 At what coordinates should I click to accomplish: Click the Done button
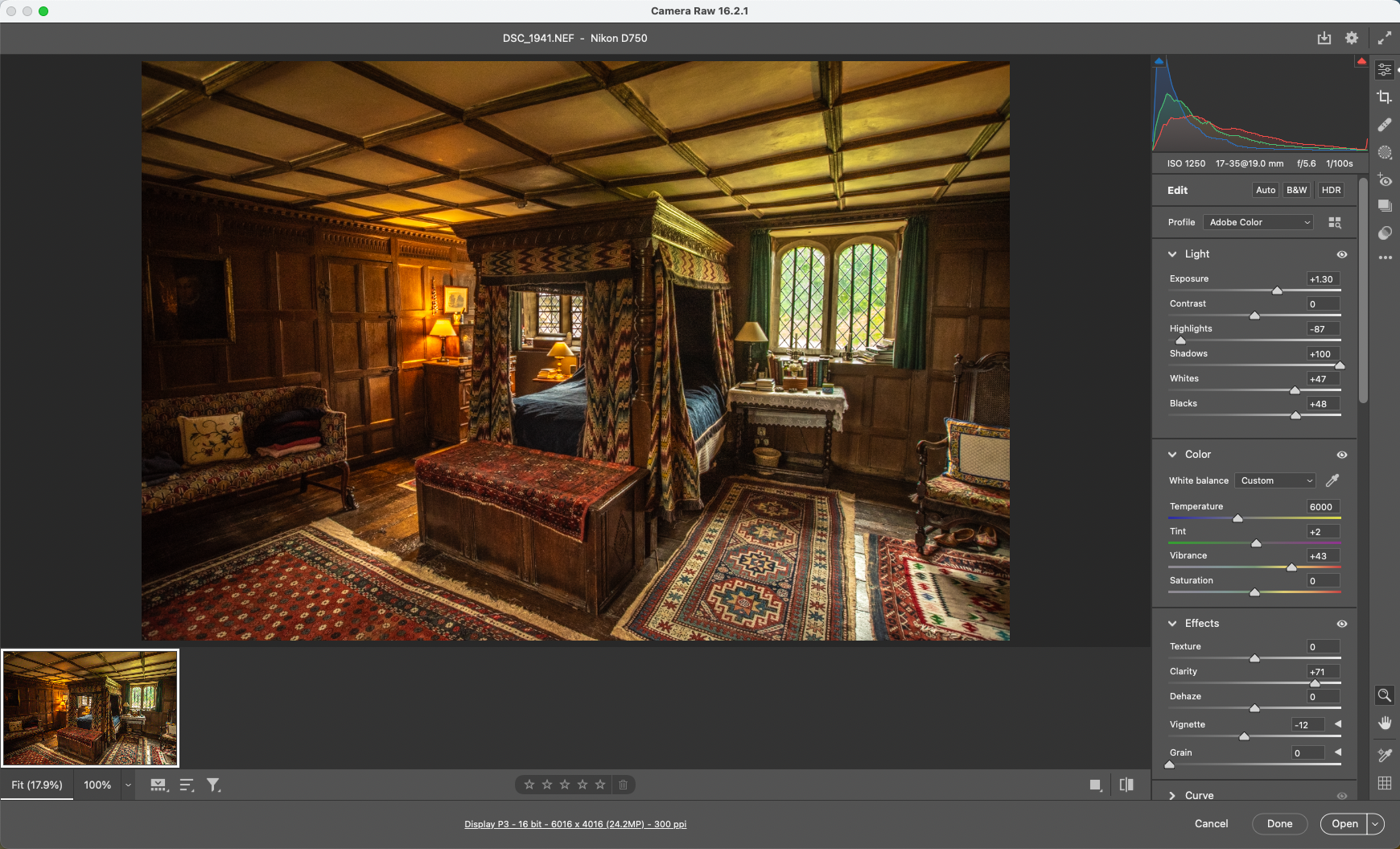point(1279,823)
